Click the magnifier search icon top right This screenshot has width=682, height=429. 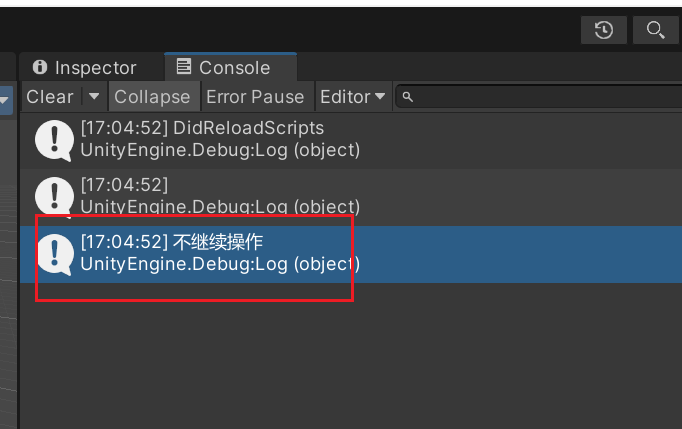[655, 30]
